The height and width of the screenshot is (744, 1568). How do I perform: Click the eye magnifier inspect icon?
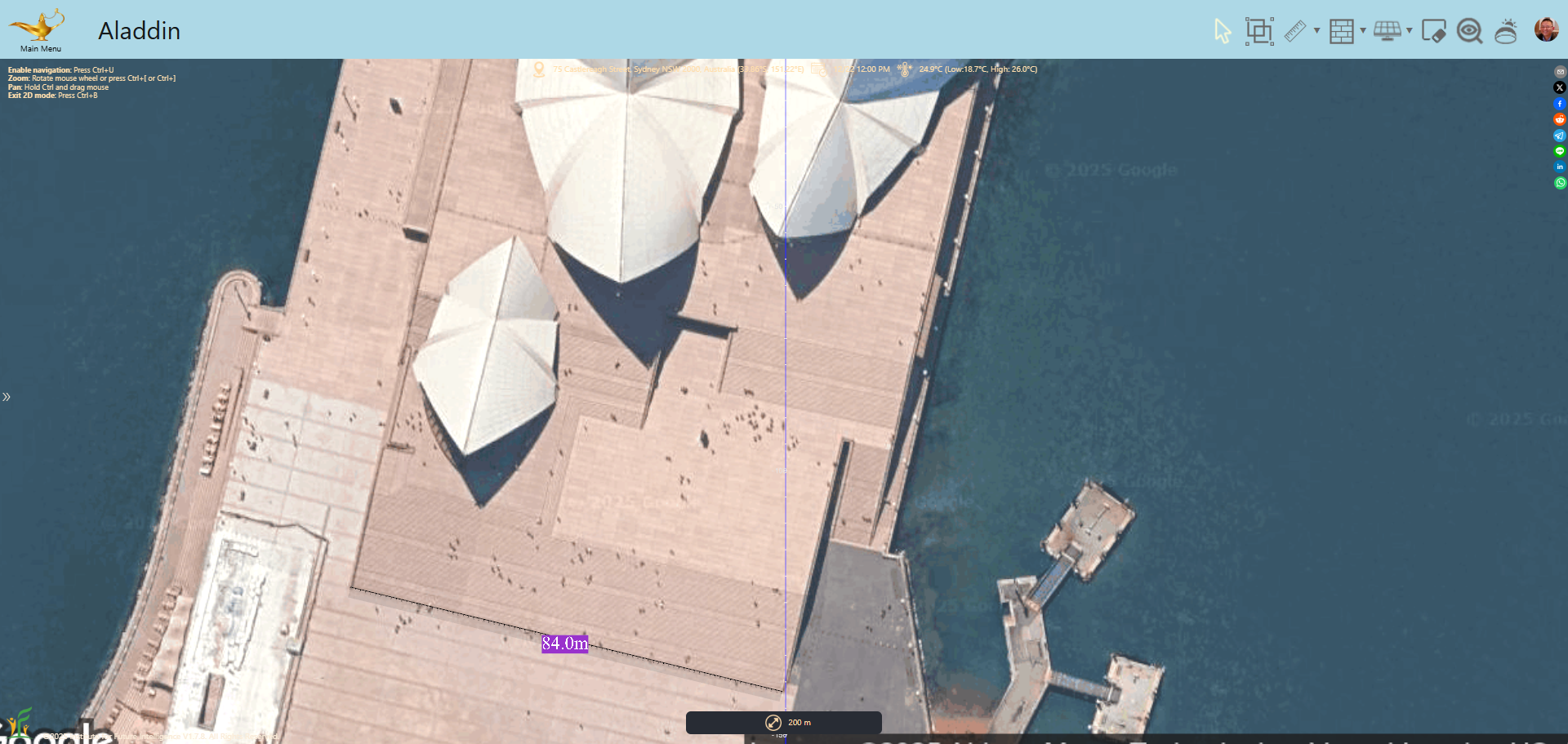tap(1470, 31)
